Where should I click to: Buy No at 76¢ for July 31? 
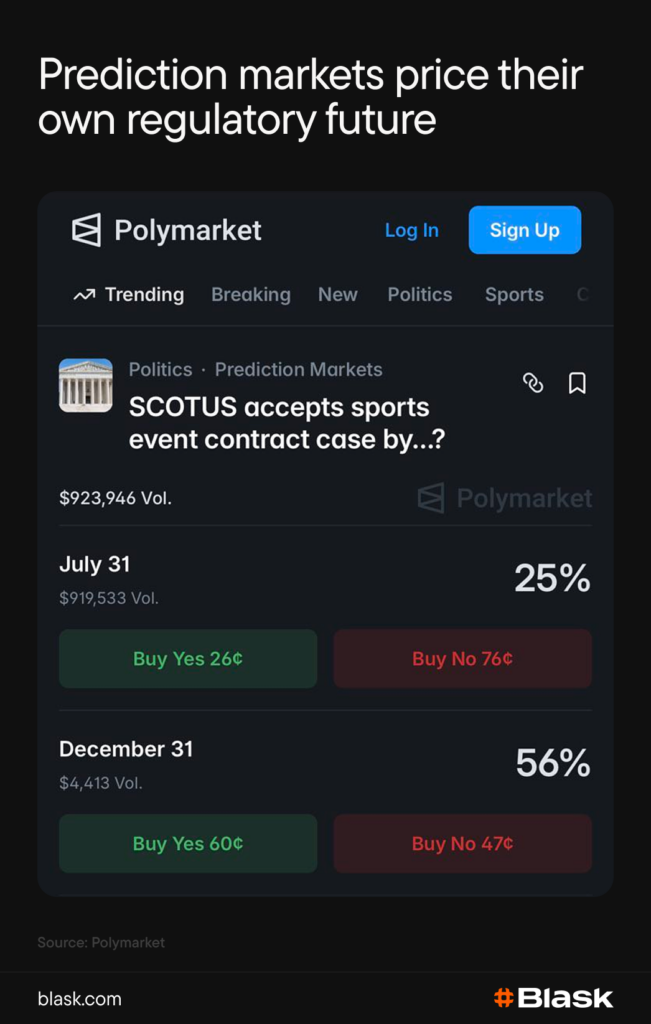coord(462,659)
